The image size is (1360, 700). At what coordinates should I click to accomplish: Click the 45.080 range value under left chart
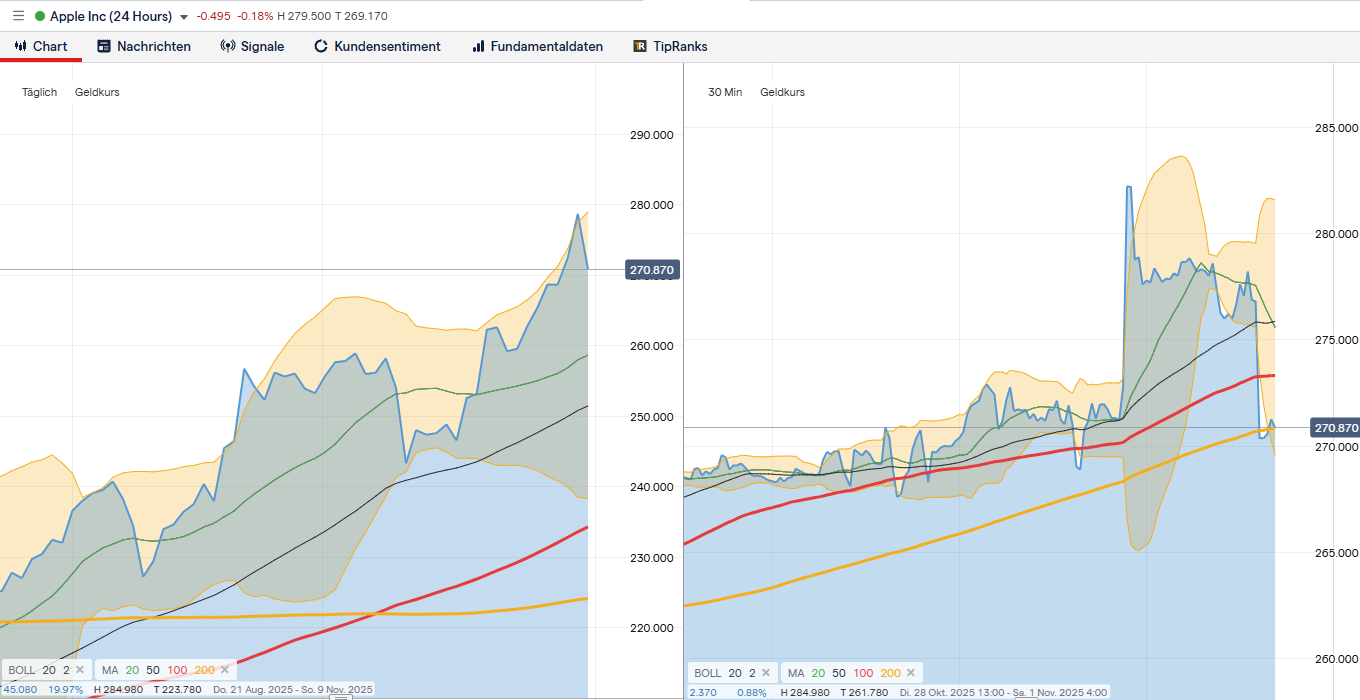click(20, 689)
